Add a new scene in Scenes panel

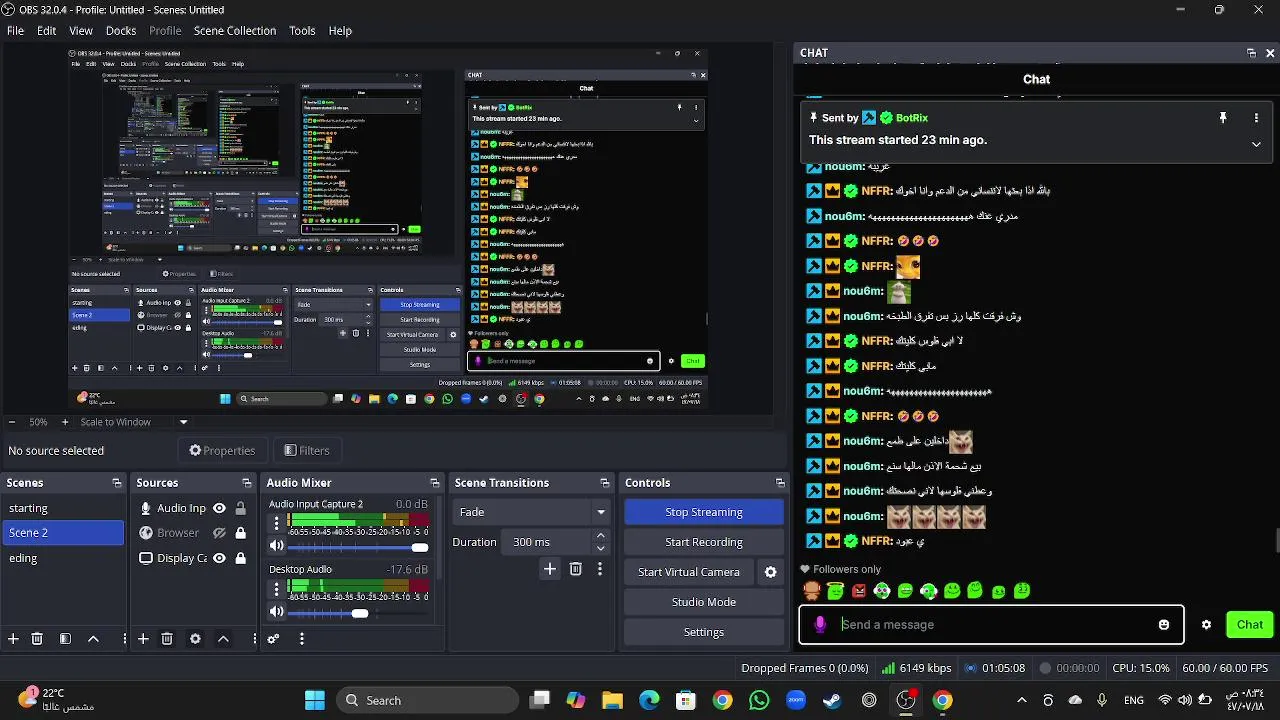click(x=13, y=639)
